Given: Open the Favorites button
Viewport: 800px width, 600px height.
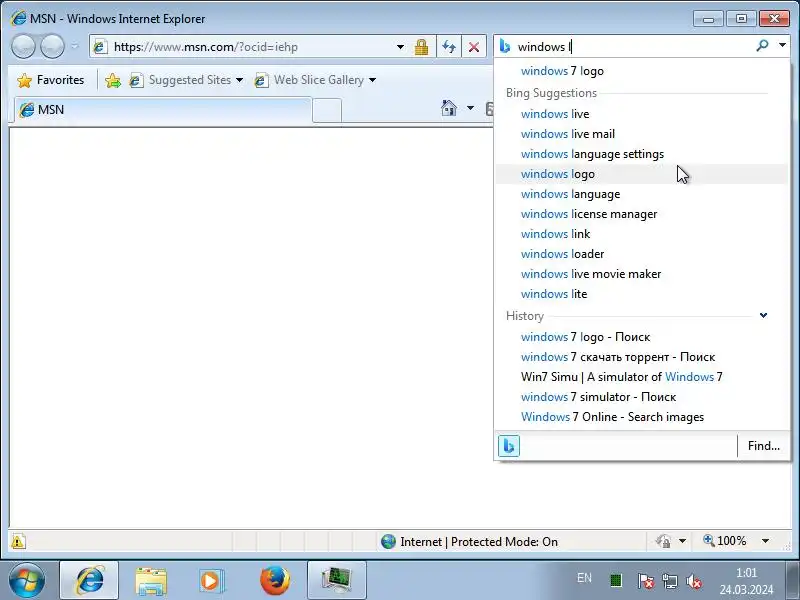Looking at the screenshot, I should click(51, 80).
